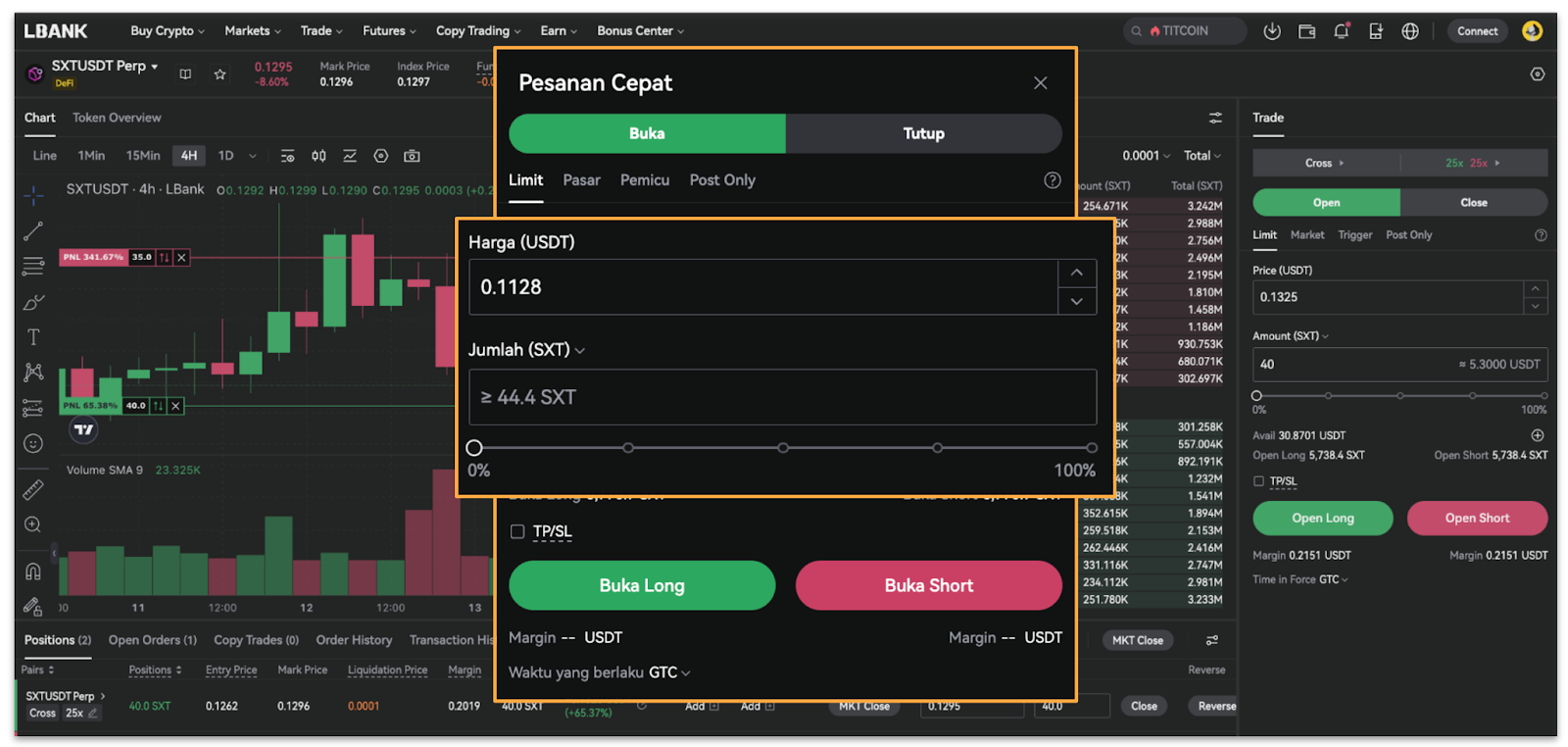Open the Order History tab
The width and height of the screenshot is (1568, 747).
(354, 640)
